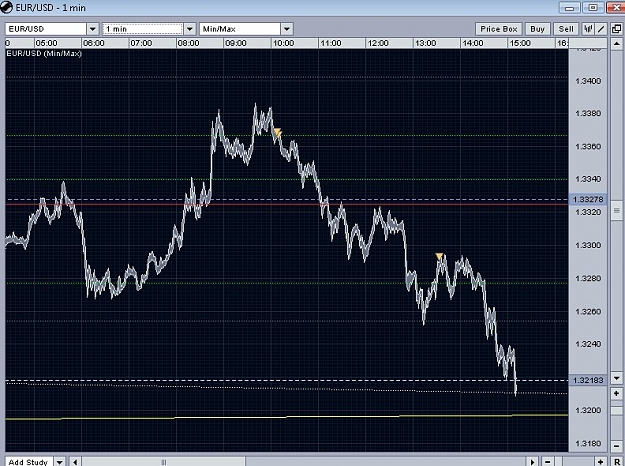Click the window app icon in the title bar
The image size is (625, 466).
(x=6, y=7)
